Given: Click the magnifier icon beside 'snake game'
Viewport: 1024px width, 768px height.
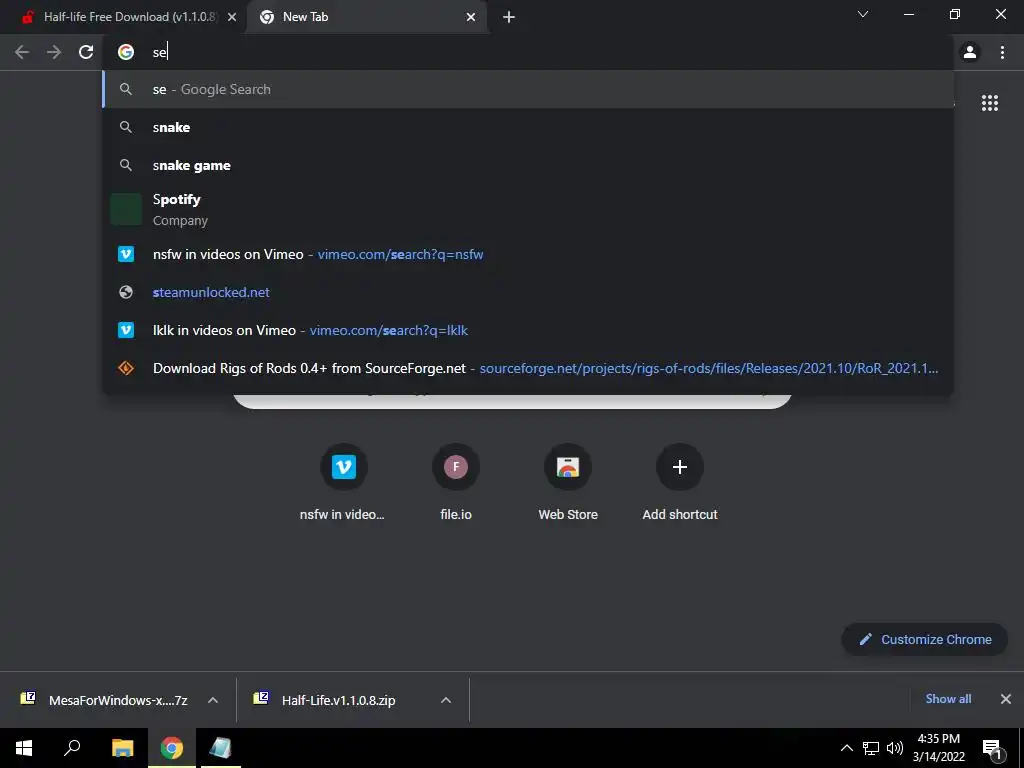Looking at the screenshot, I should [x=126, y=165].
